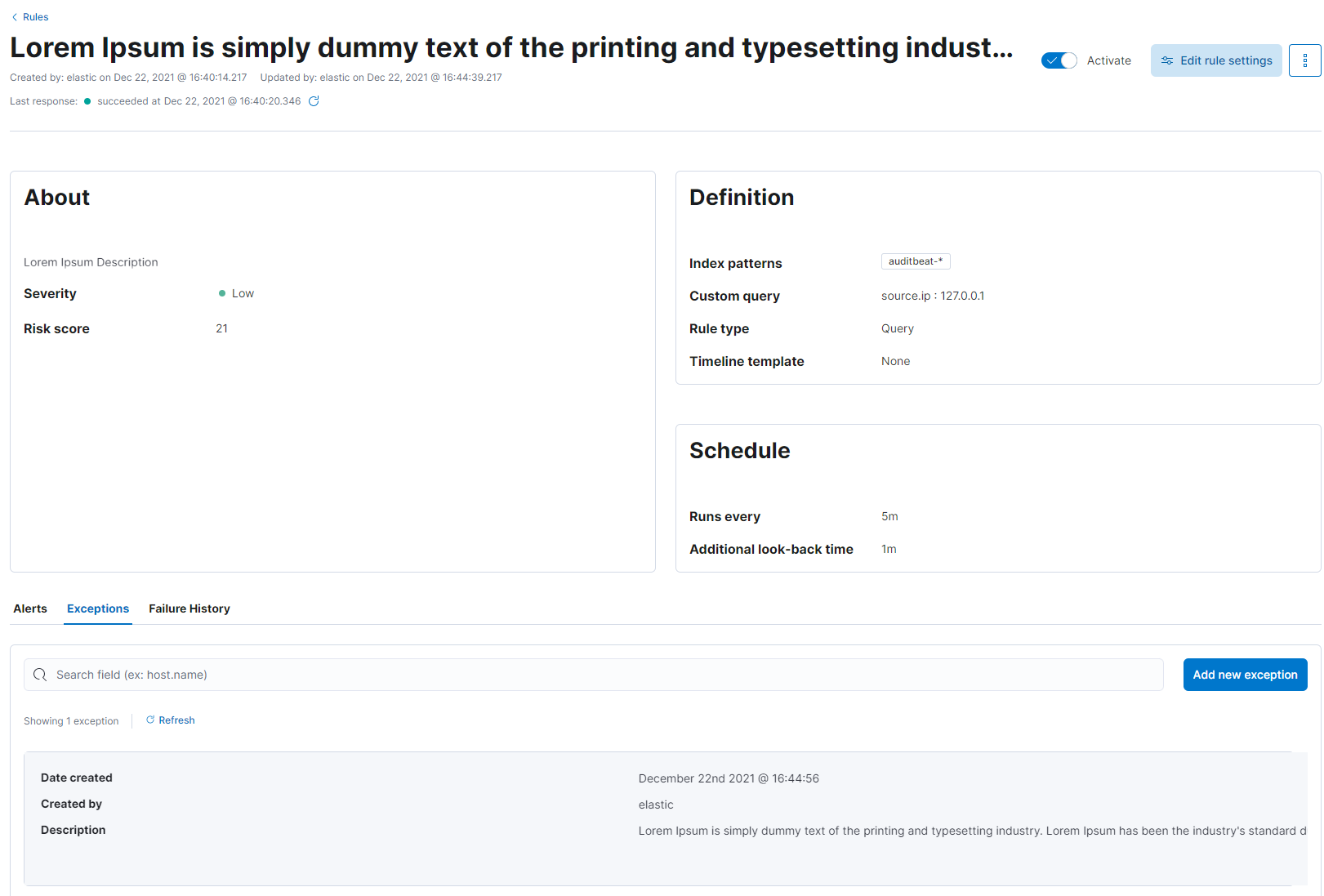Open the three-dot more actions menu

click(1304, 60)
